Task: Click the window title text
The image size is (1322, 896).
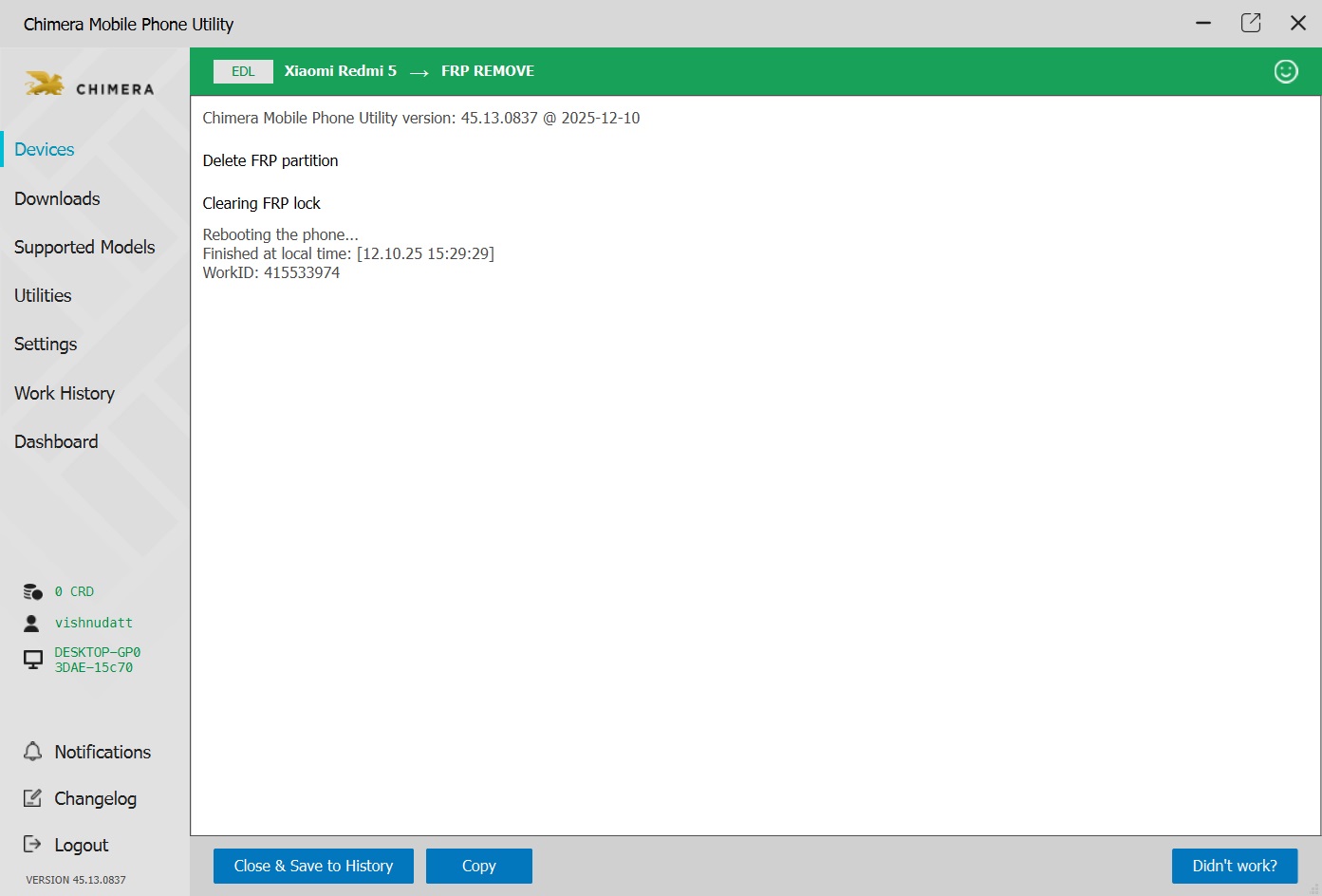Action: 128,24
